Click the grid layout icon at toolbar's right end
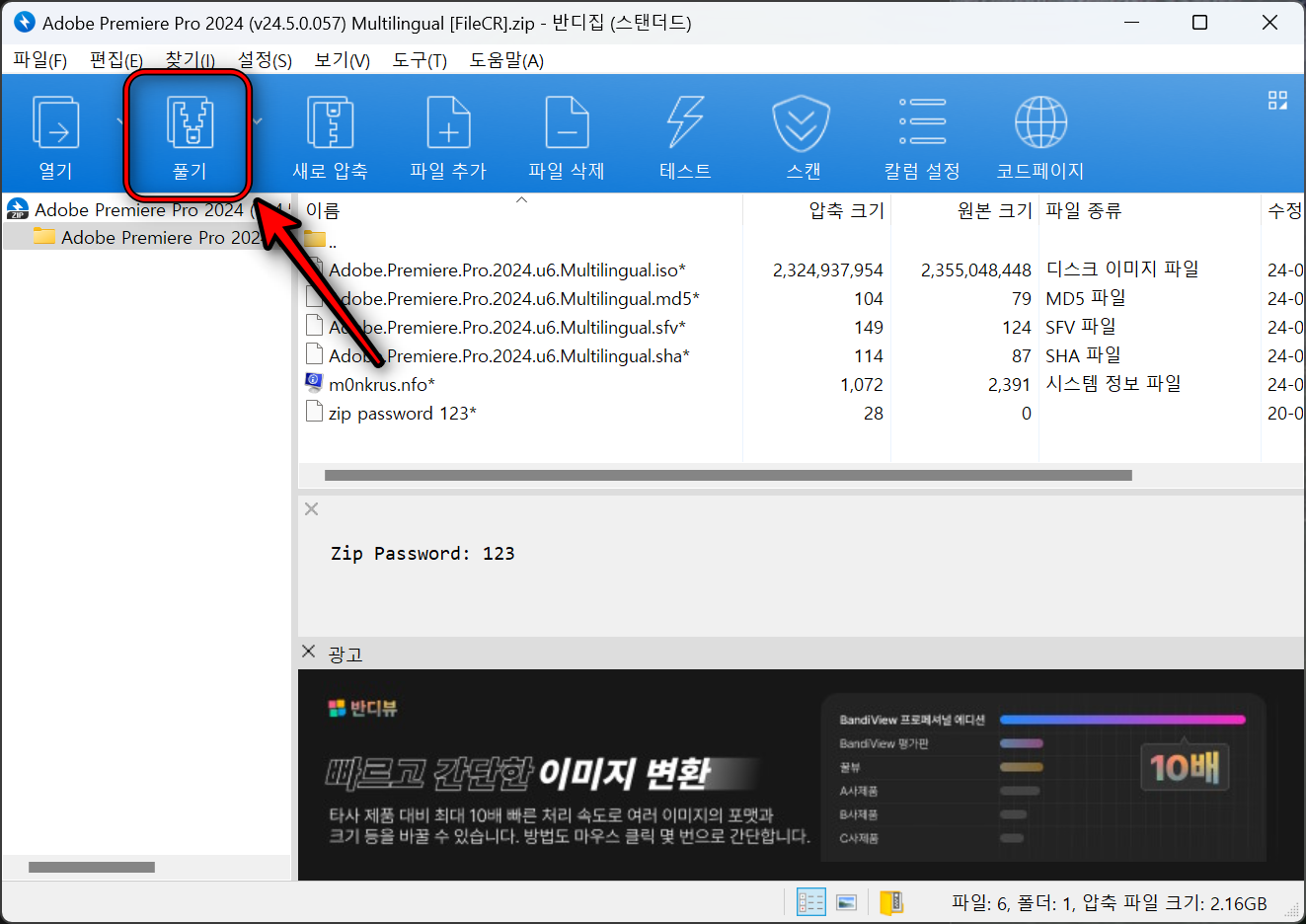The height and width of the screenshot is (924, 1306). 1277,100
